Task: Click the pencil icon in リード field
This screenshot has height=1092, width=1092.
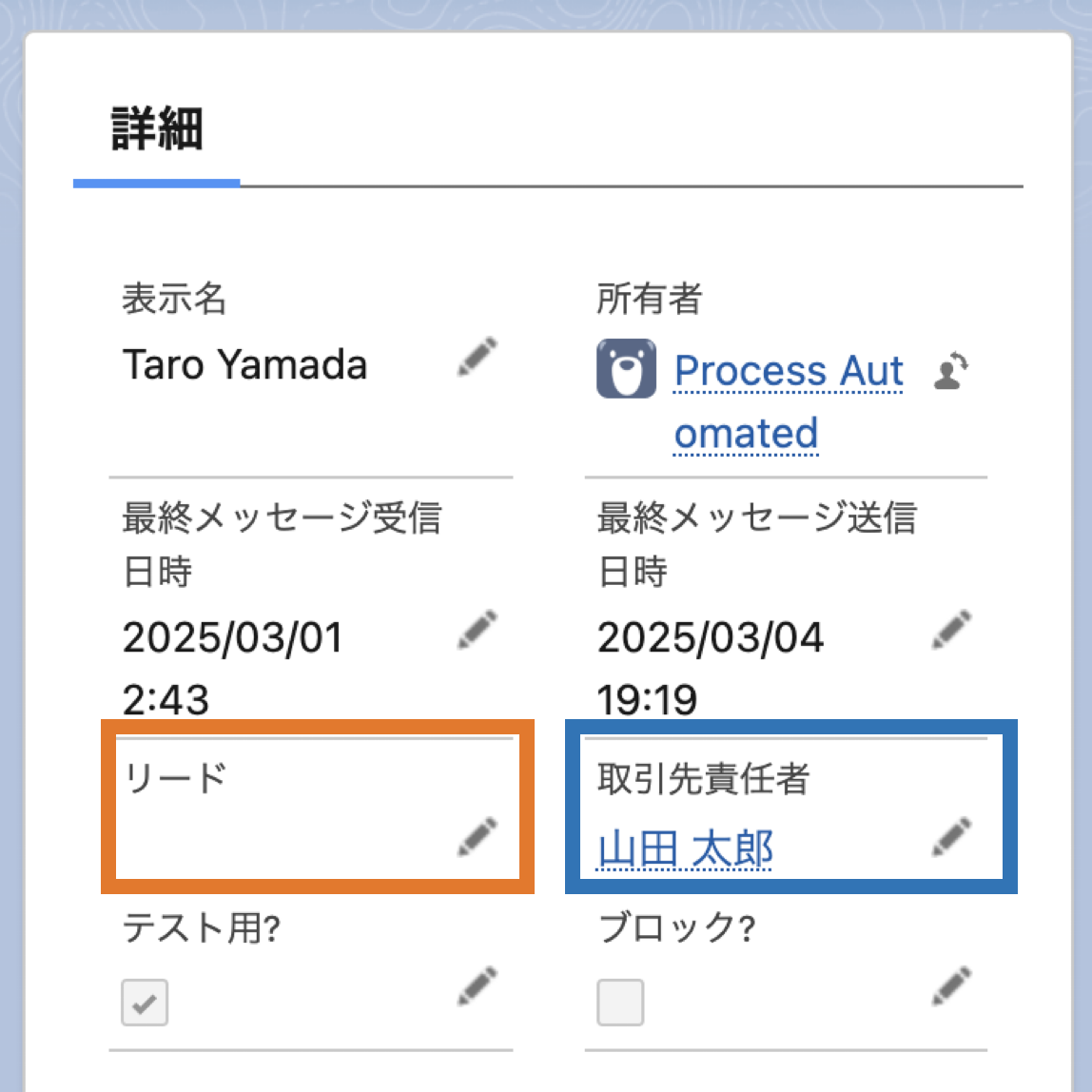Action: coord(478,836)
